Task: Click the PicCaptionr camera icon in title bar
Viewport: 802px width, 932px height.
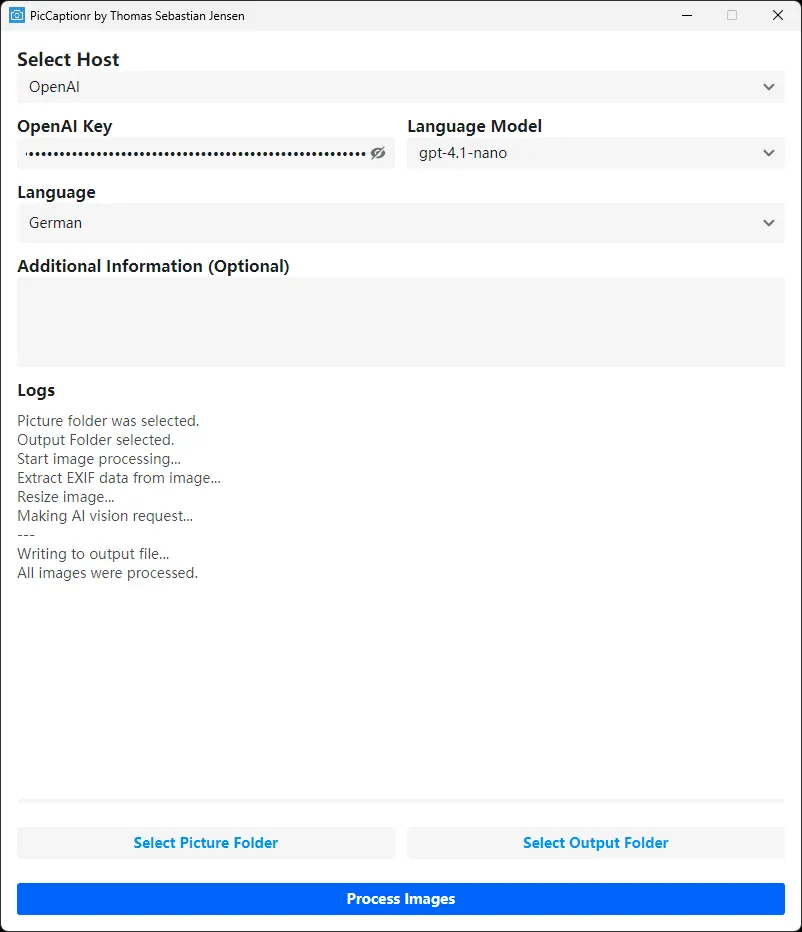Action: click(16, 16)
